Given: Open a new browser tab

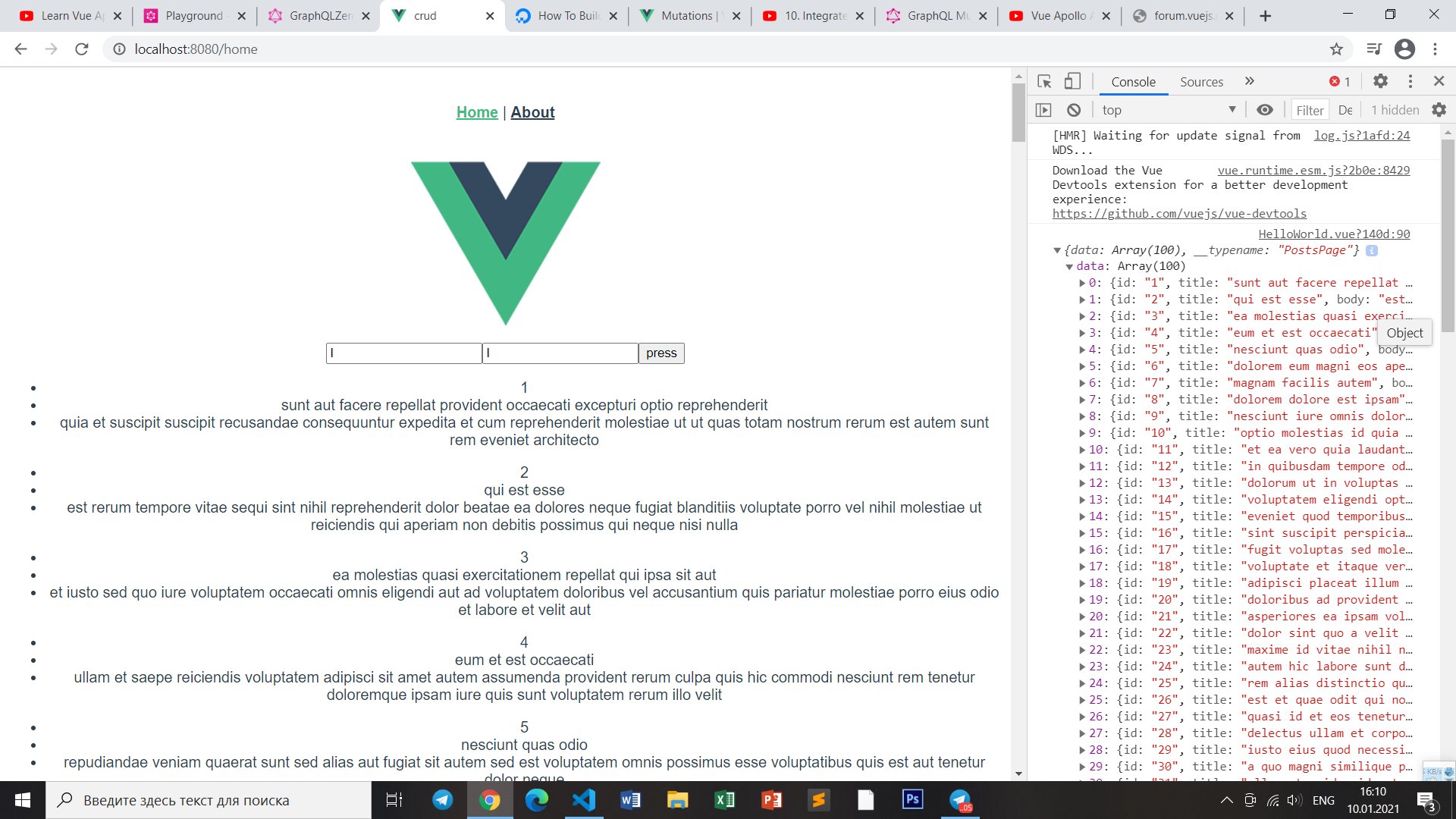Looking at the screenshot, I should point(1265,16).
